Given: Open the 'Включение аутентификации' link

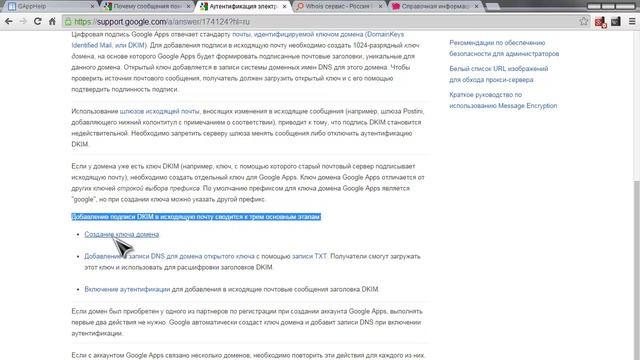Looking at the screenshot, I should tap(127, 289).
